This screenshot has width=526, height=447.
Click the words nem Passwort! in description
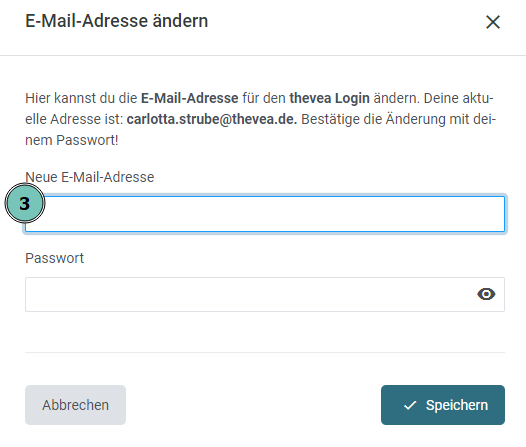72,140
